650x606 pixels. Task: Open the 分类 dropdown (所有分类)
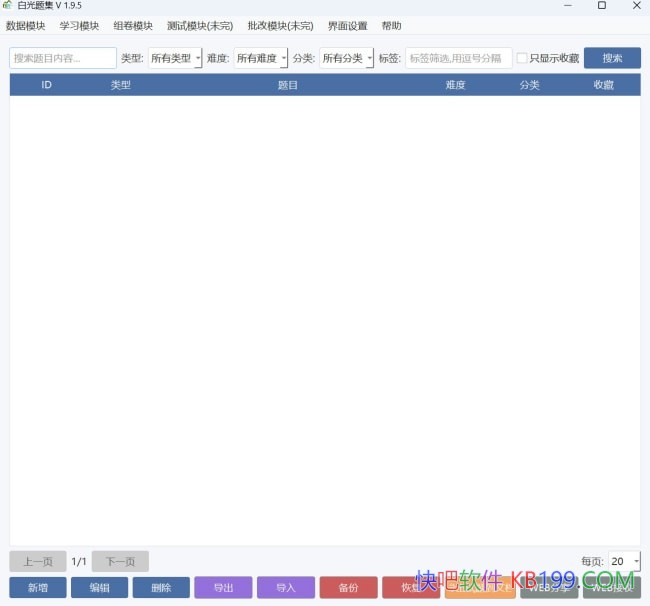pos(346,58)
